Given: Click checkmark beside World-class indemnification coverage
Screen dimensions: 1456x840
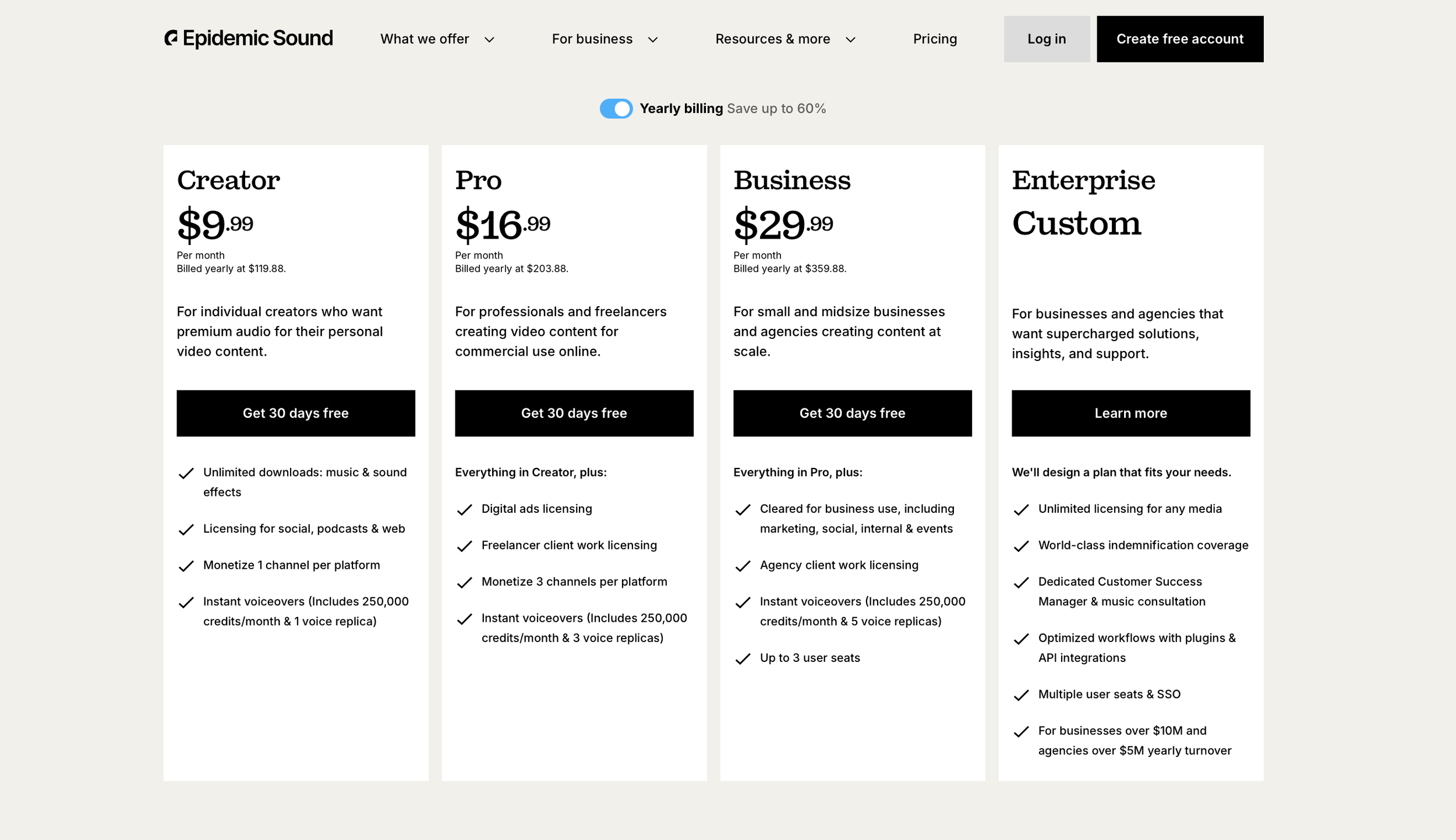Looking at the screenshot, I should (x=1021, y=547).
